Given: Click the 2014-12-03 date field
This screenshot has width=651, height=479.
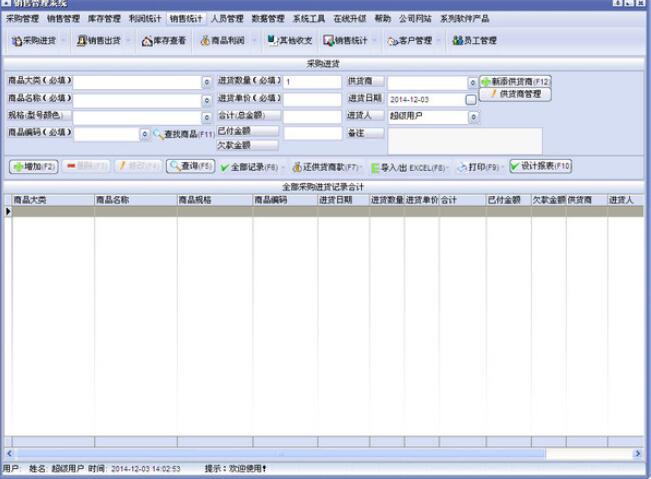Looking at the screenshot, I should 426,100.
